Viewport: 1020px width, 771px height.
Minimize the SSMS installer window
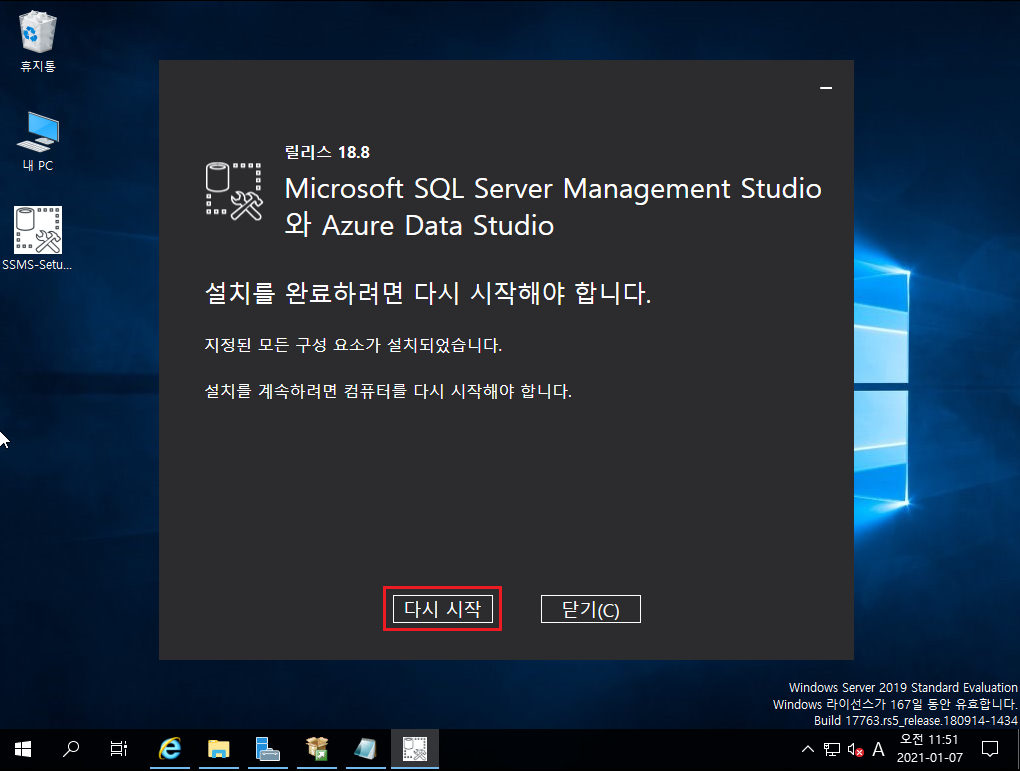[826, 88]
